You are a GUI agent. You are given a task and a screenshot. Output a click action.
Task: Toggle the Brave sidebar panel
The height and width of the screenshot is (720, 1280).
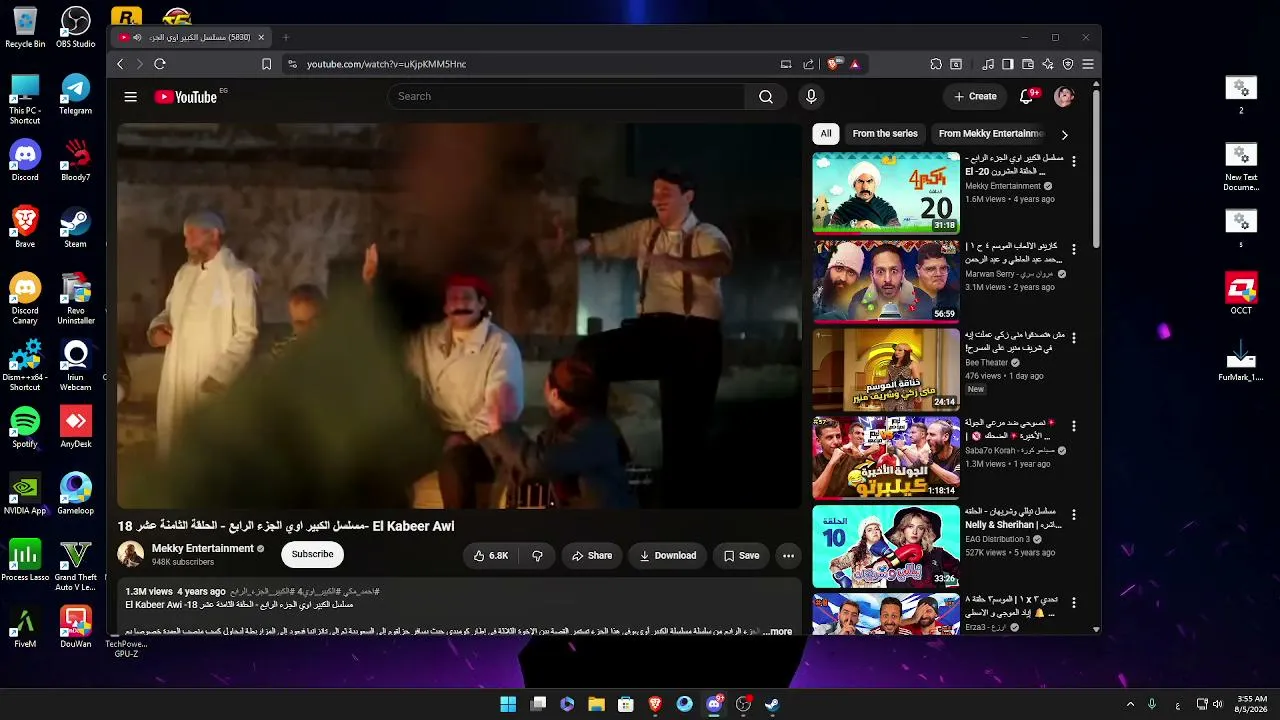click(1008, 64)
